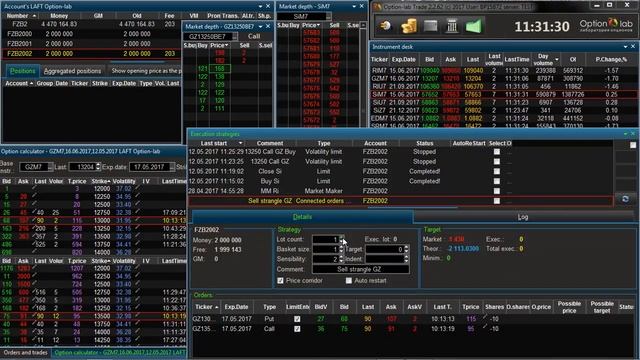
Task: Enable the Auto restart checkbox
Action: (x=349, y=281)
